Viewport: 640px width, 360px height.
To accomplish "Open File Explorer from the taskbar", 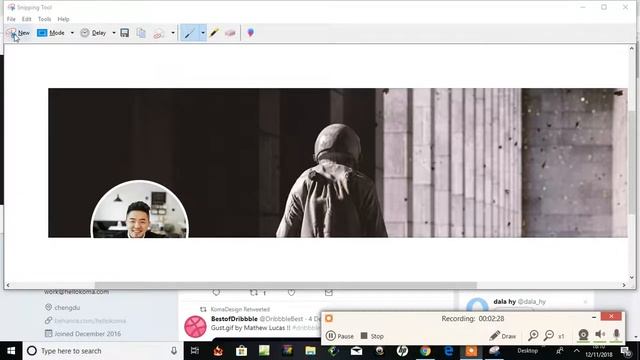I will tap(311, 351).
